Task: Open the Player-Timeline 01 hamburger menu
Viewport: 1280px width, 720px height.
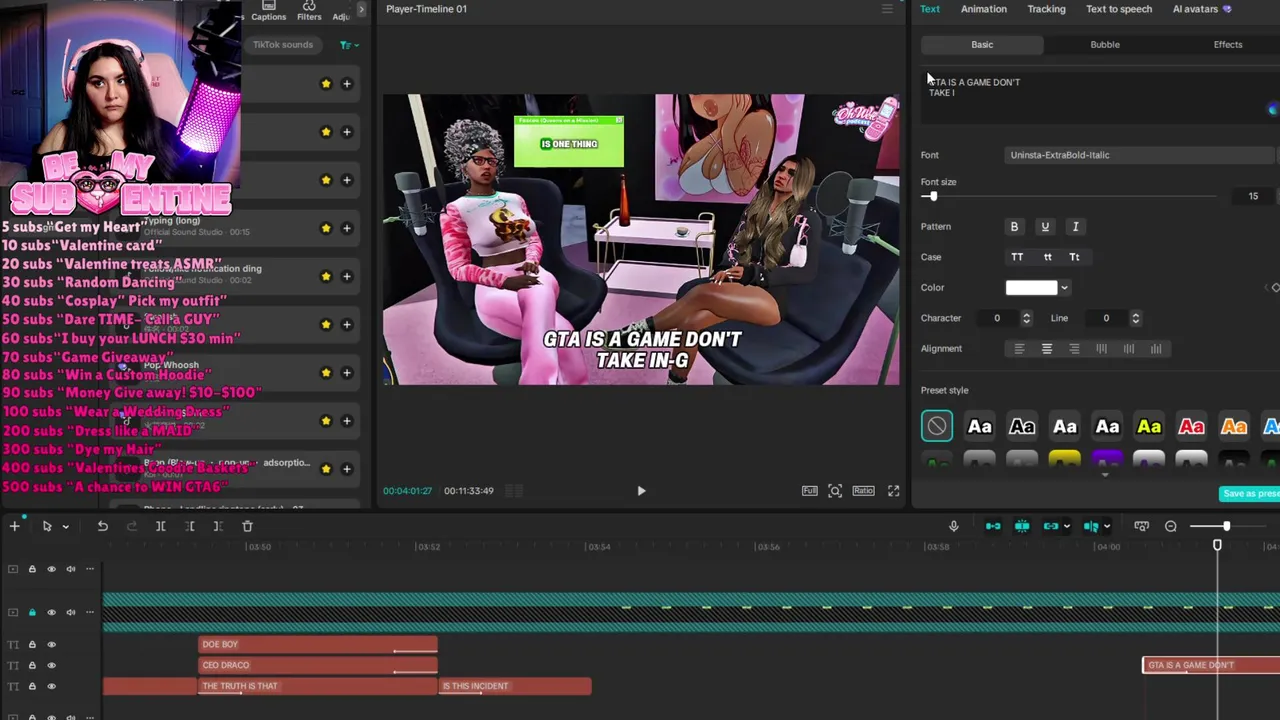Action: [887, 9]
